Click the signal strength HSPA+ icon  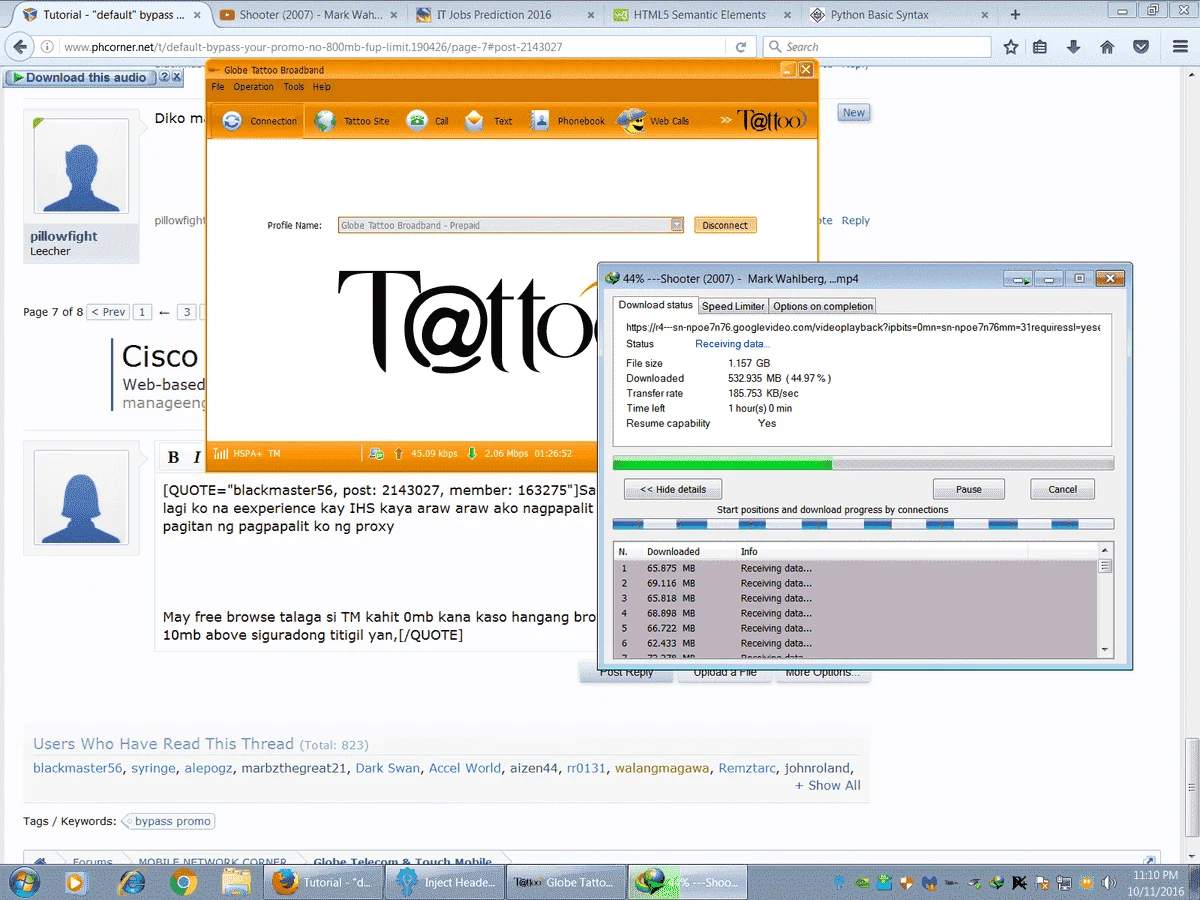tap(221, 454)
